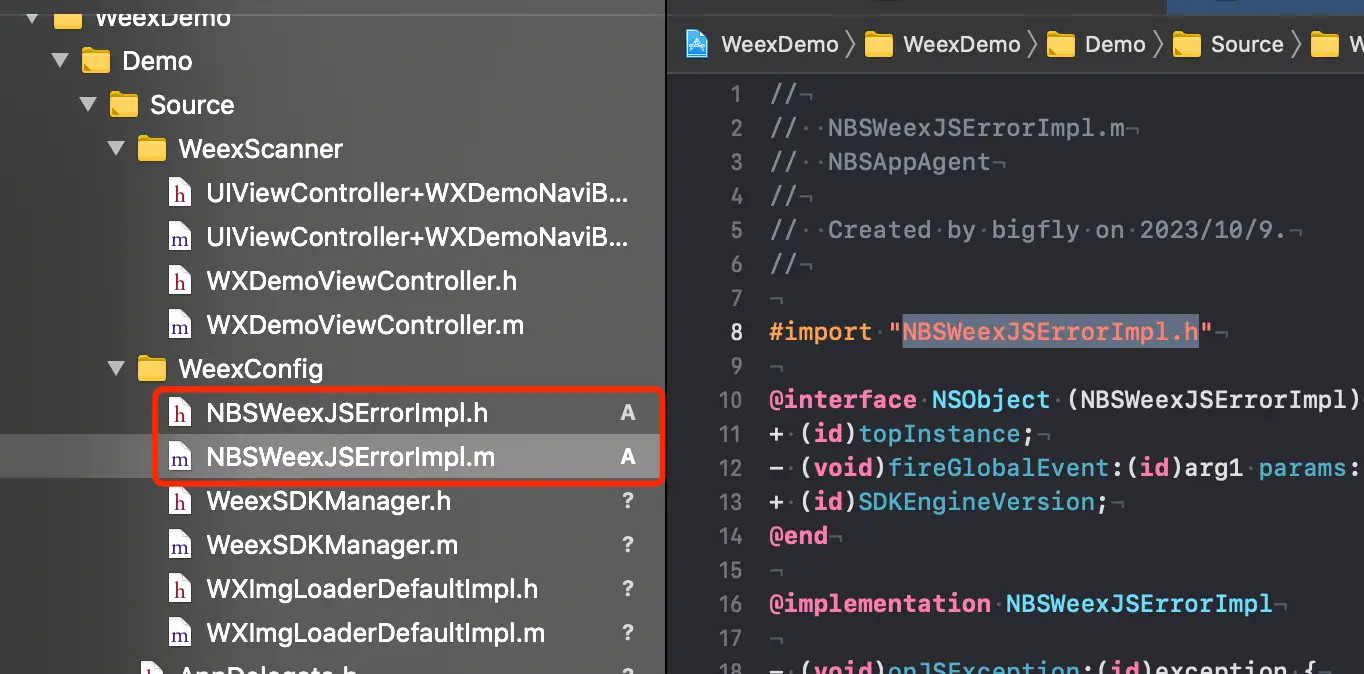Image resolution: width=1364 pixels, height=674 pixels.
Task: Open WXDemoViewController.h in navigator
Action: coord(361,281)
